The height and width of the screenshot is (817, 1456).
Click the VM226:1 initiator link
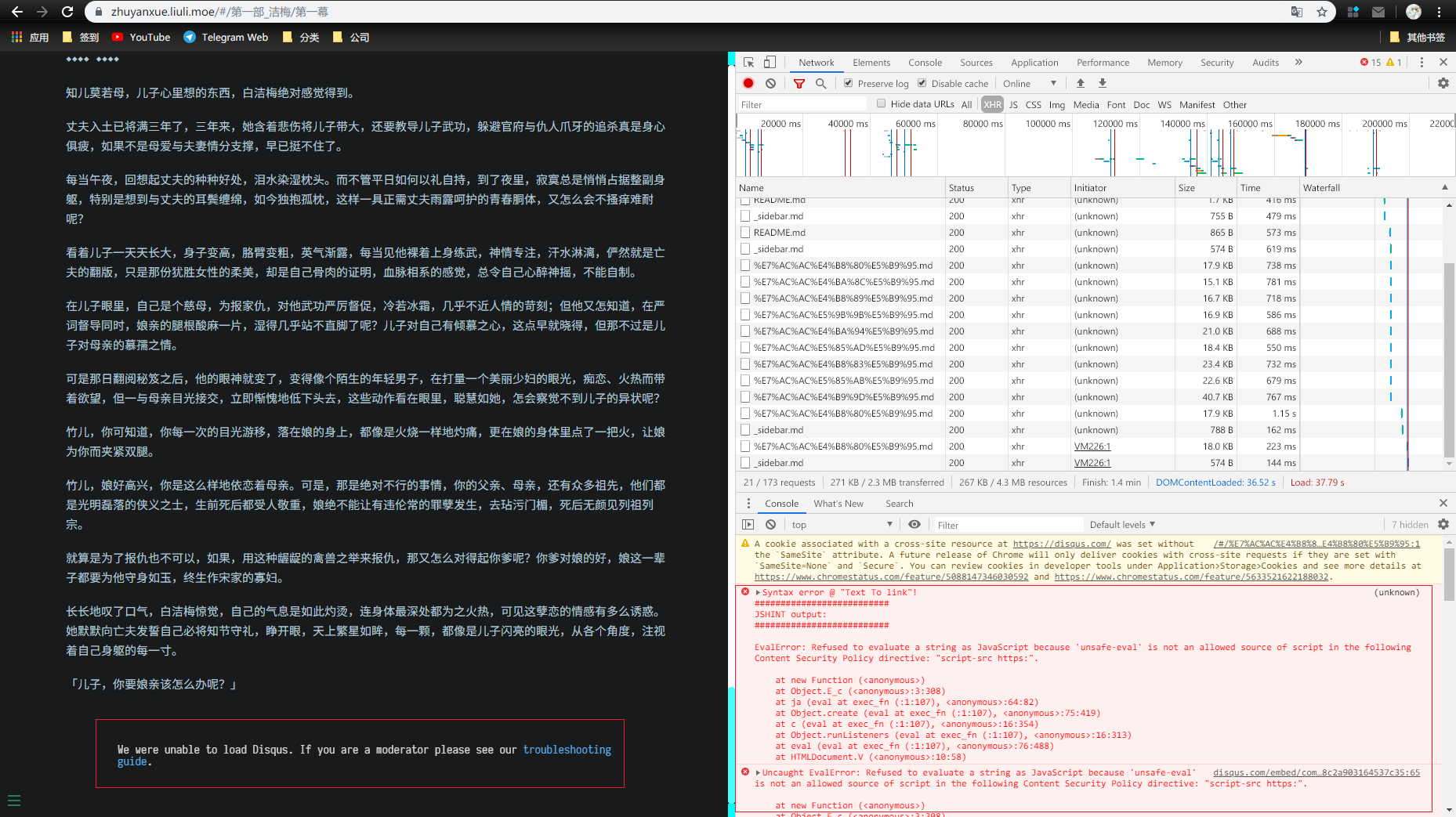[x=1092, y=446]
